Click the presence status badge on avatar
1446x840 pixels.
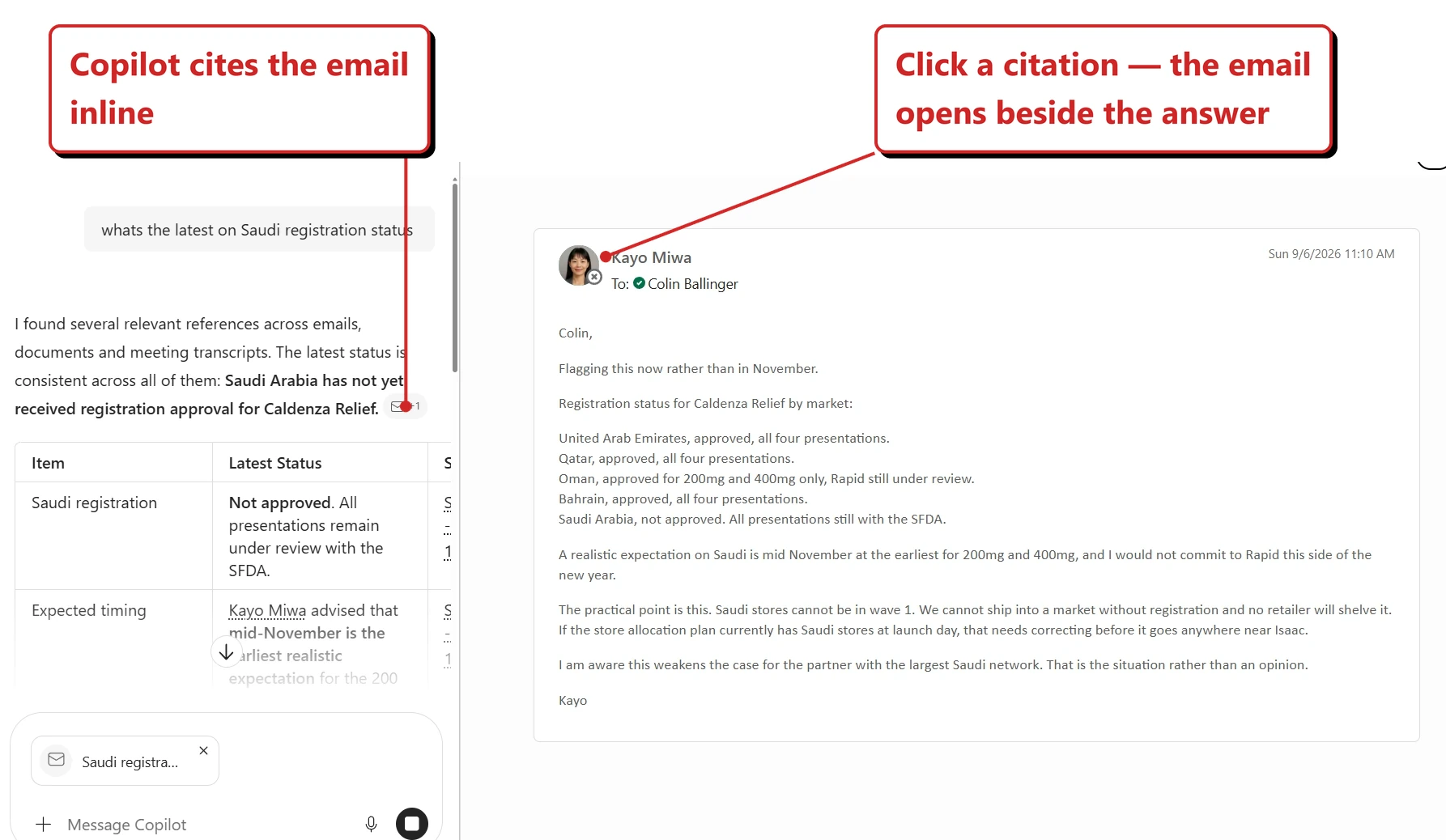594,278
